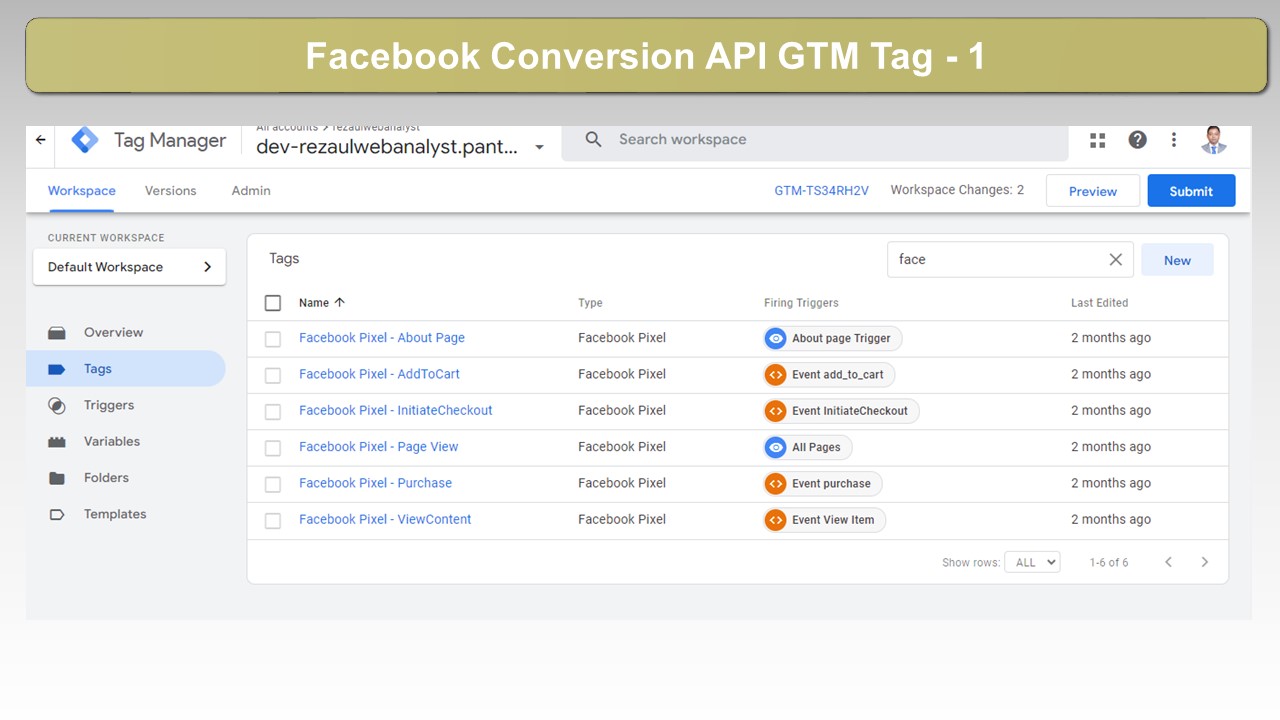Click the Tags sidebar icon
The width and height of the screenshot is (1280, 720).
click(57, 369)
